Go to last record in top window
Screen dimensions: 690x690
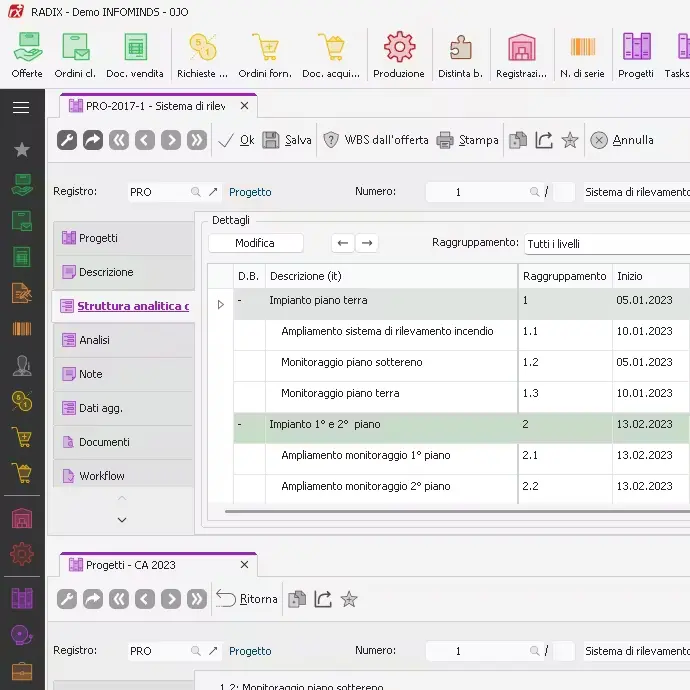tap(197, 140)
